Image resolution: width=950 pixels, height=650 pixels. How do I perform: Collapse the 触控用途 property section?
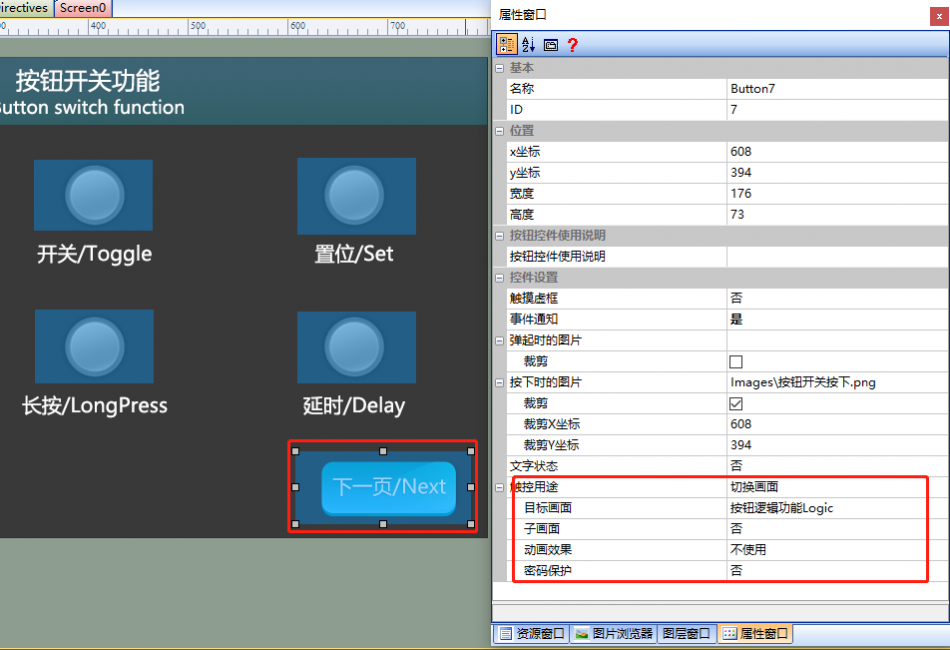click(500, 487)
